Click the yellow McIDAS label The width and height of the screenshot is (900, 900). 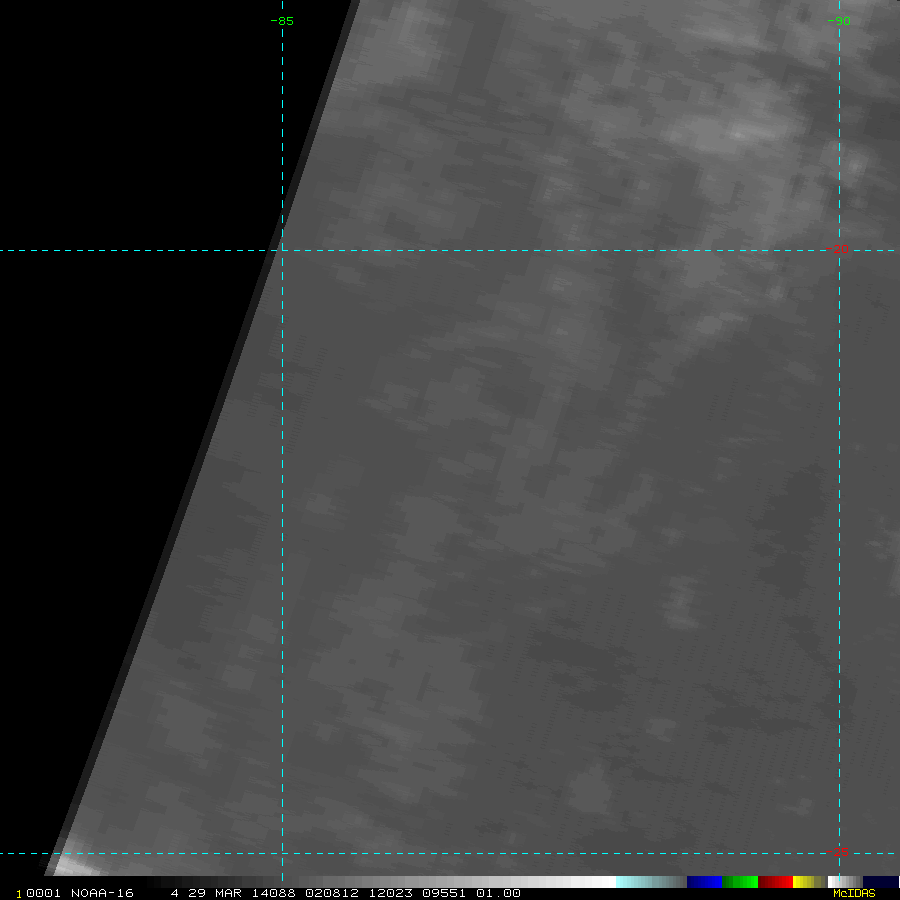[853, 893]
